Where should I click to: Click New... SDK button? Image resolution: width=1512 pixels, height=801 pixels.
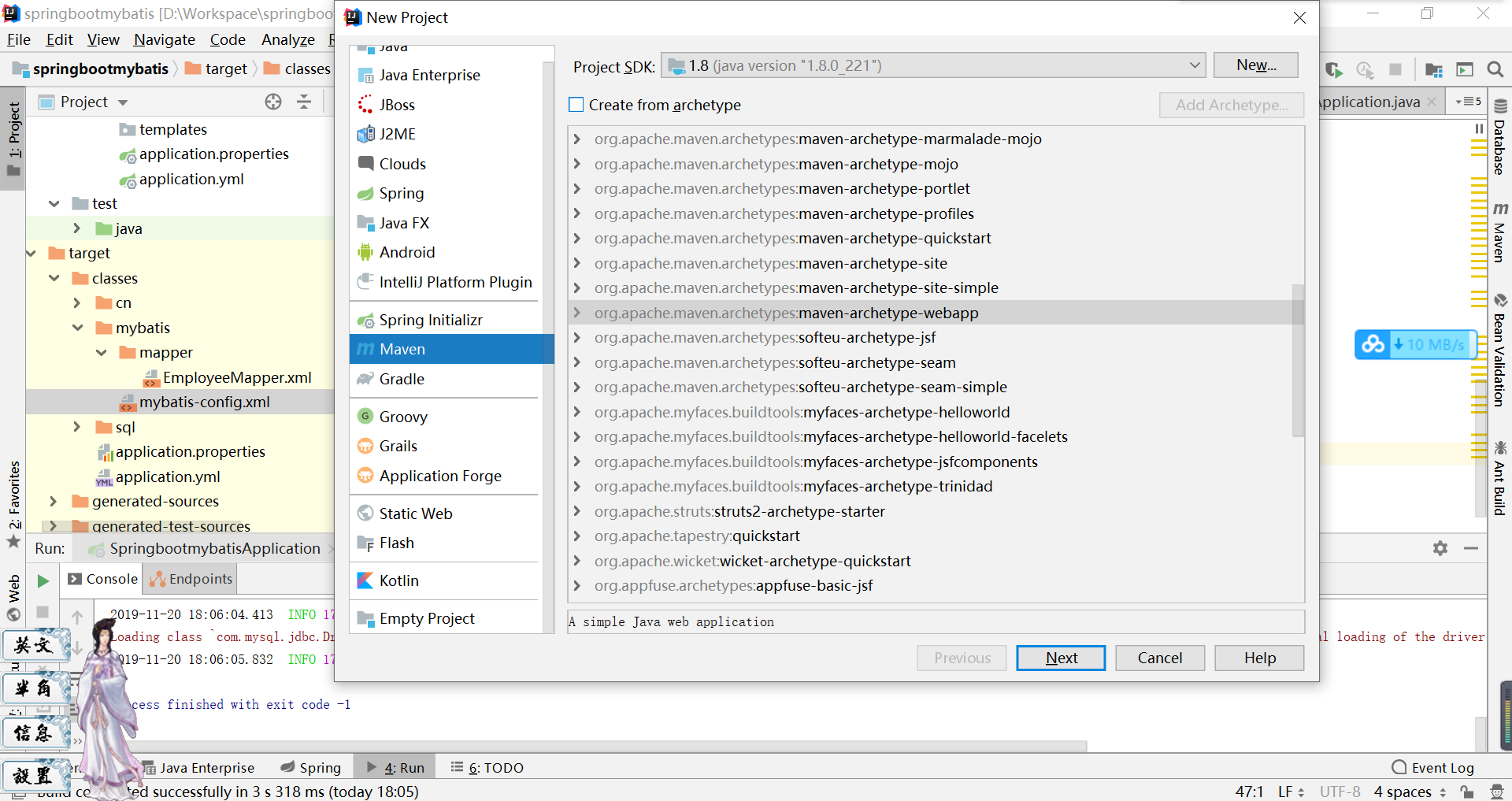1256,65
